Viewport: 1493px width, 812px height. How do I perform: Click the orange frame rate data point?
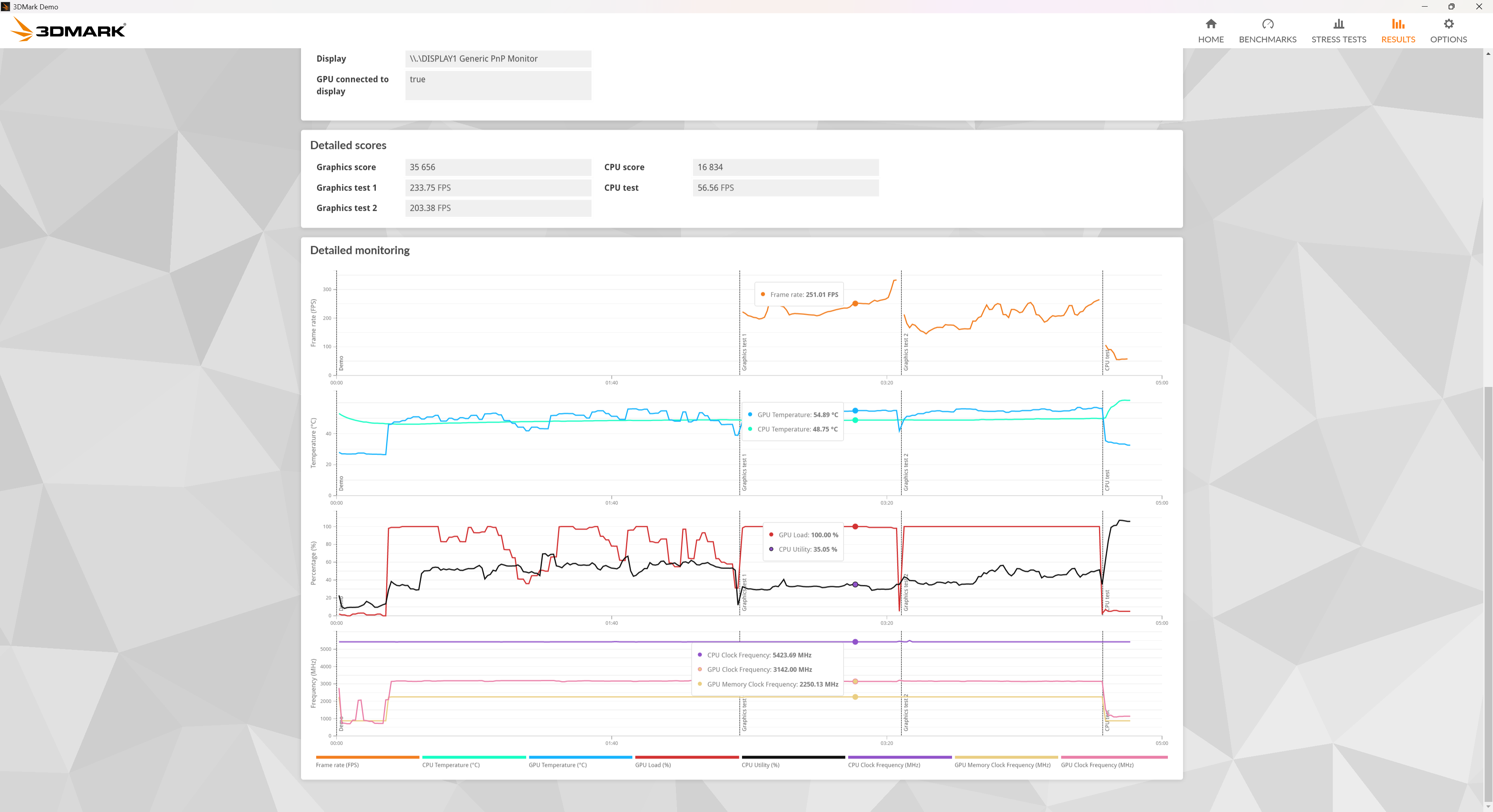click(855, 303)
